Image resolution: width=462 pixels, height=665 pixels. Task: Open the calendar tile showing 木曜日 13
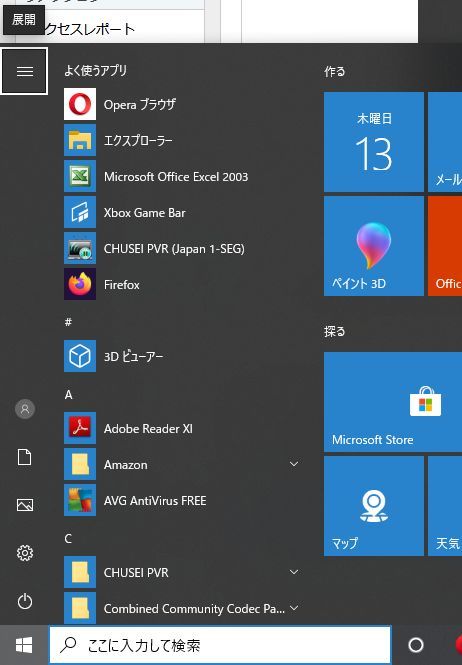pyautogui.click(x=374, y=142)
